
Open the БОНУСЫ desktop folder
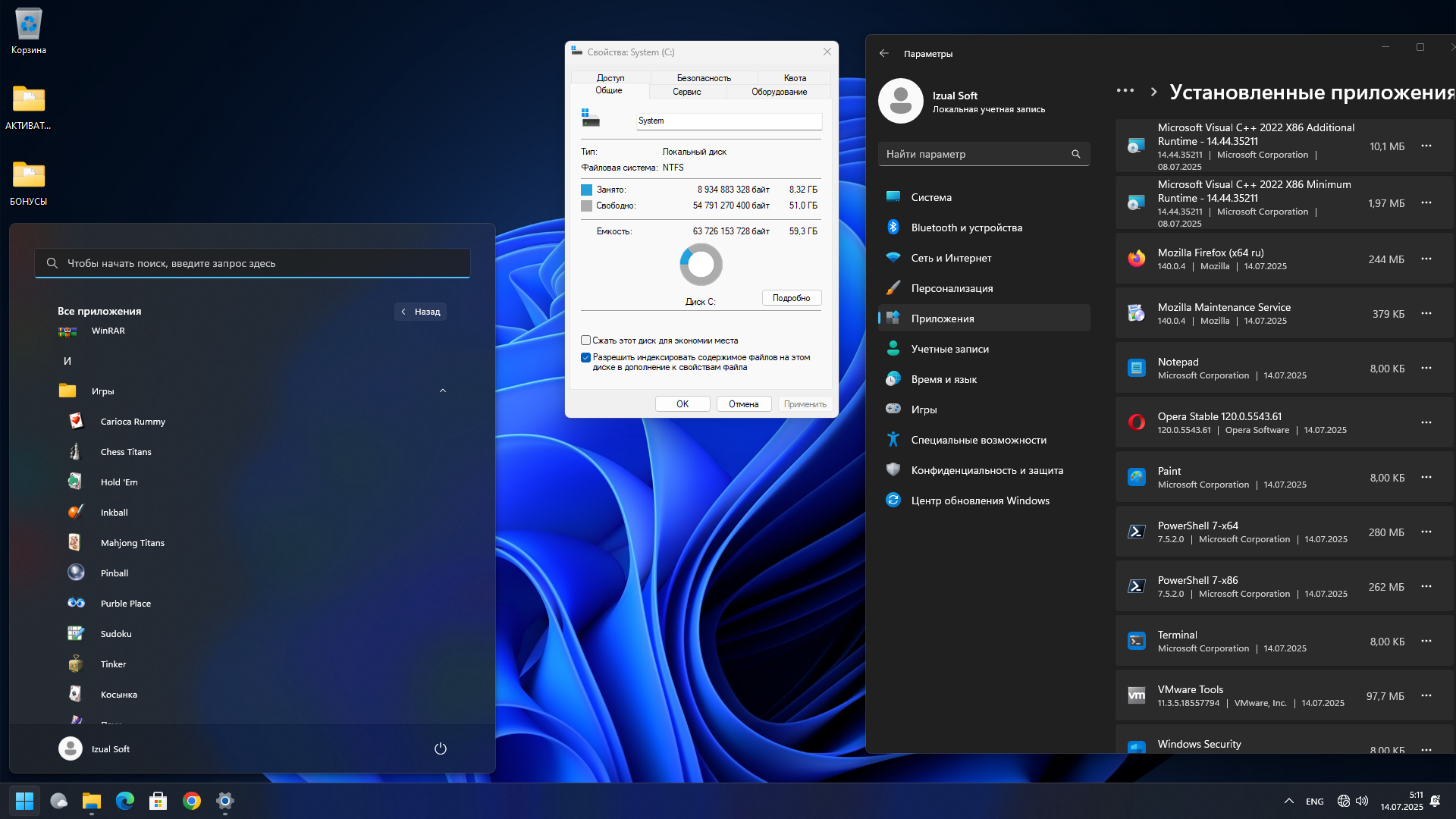pyautogui.click(x=29, y=183)
